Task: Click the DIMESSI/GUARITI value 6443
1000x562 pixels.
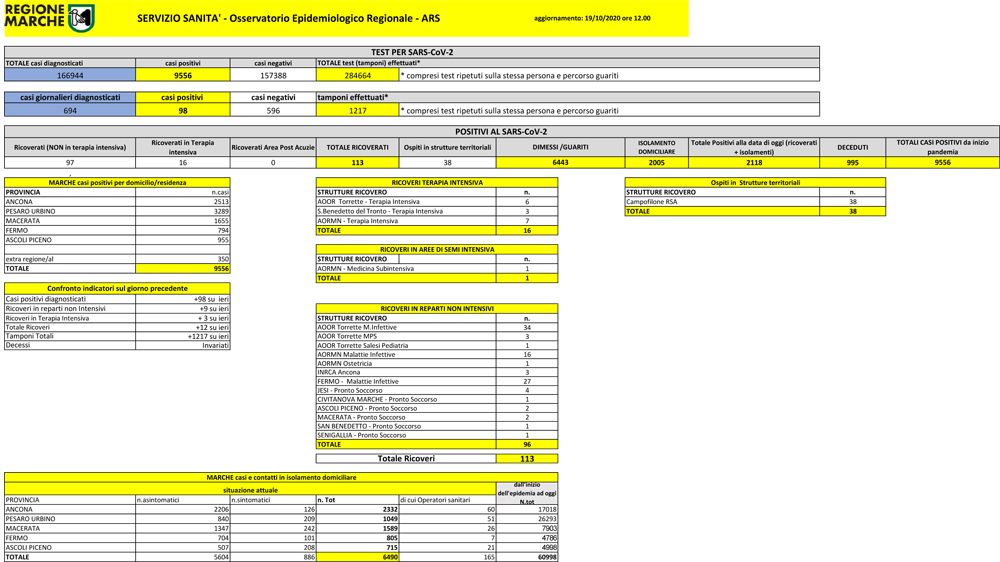Action: (x=560, y=162)
